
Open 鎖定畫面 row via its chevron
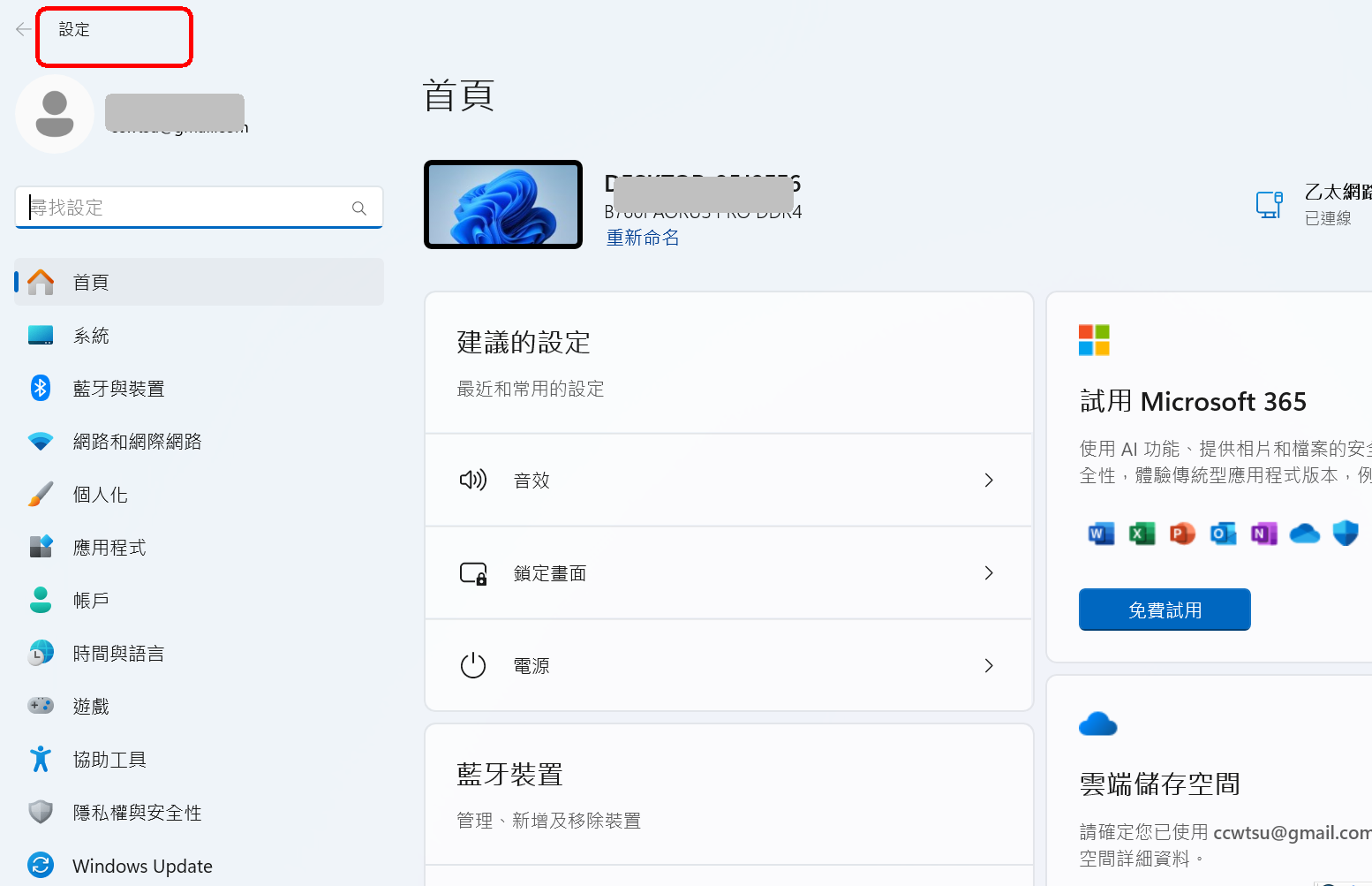[988, 573]
